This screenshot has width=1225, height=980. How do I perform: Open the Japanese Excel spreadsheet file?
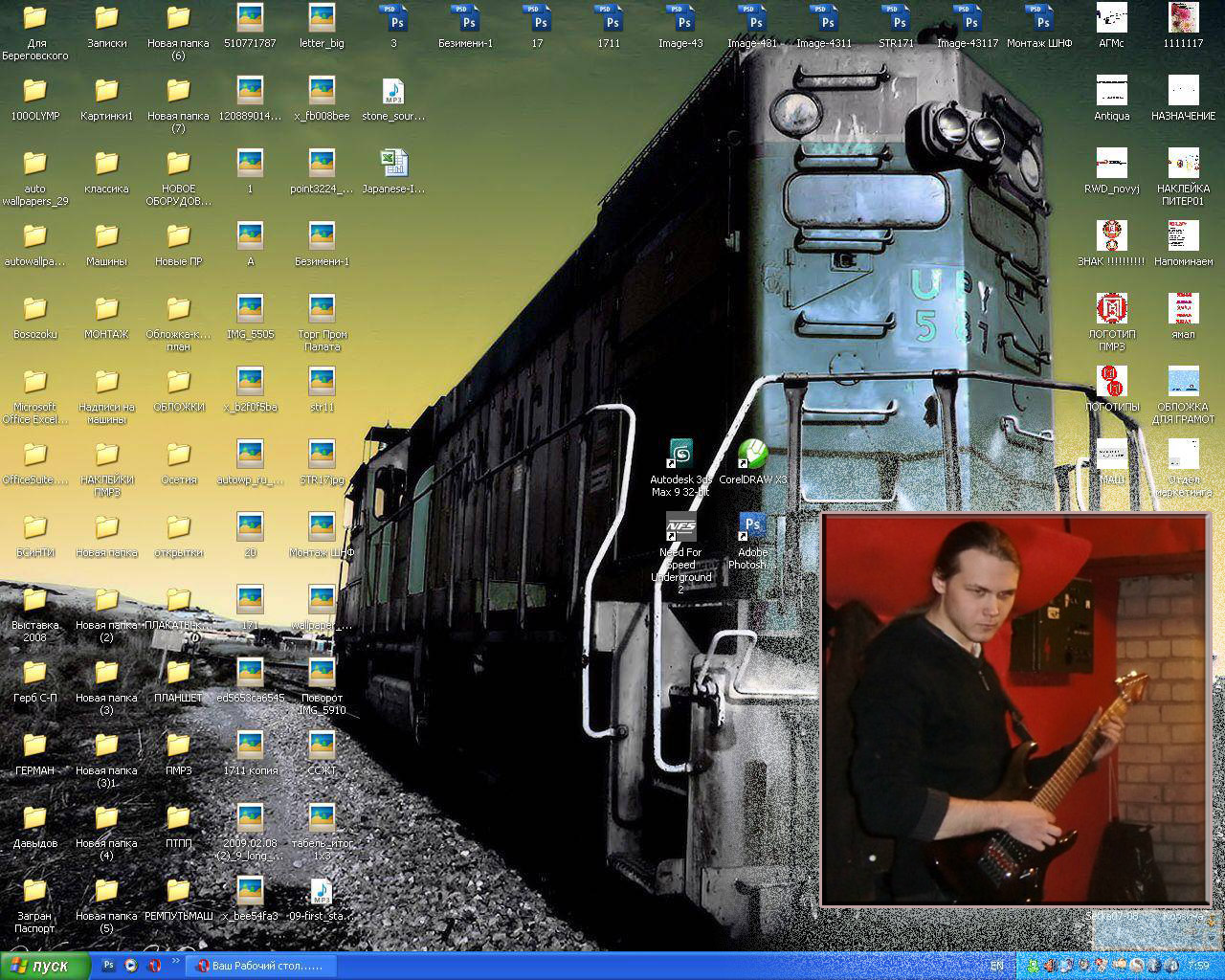click(x=393, y=163)
